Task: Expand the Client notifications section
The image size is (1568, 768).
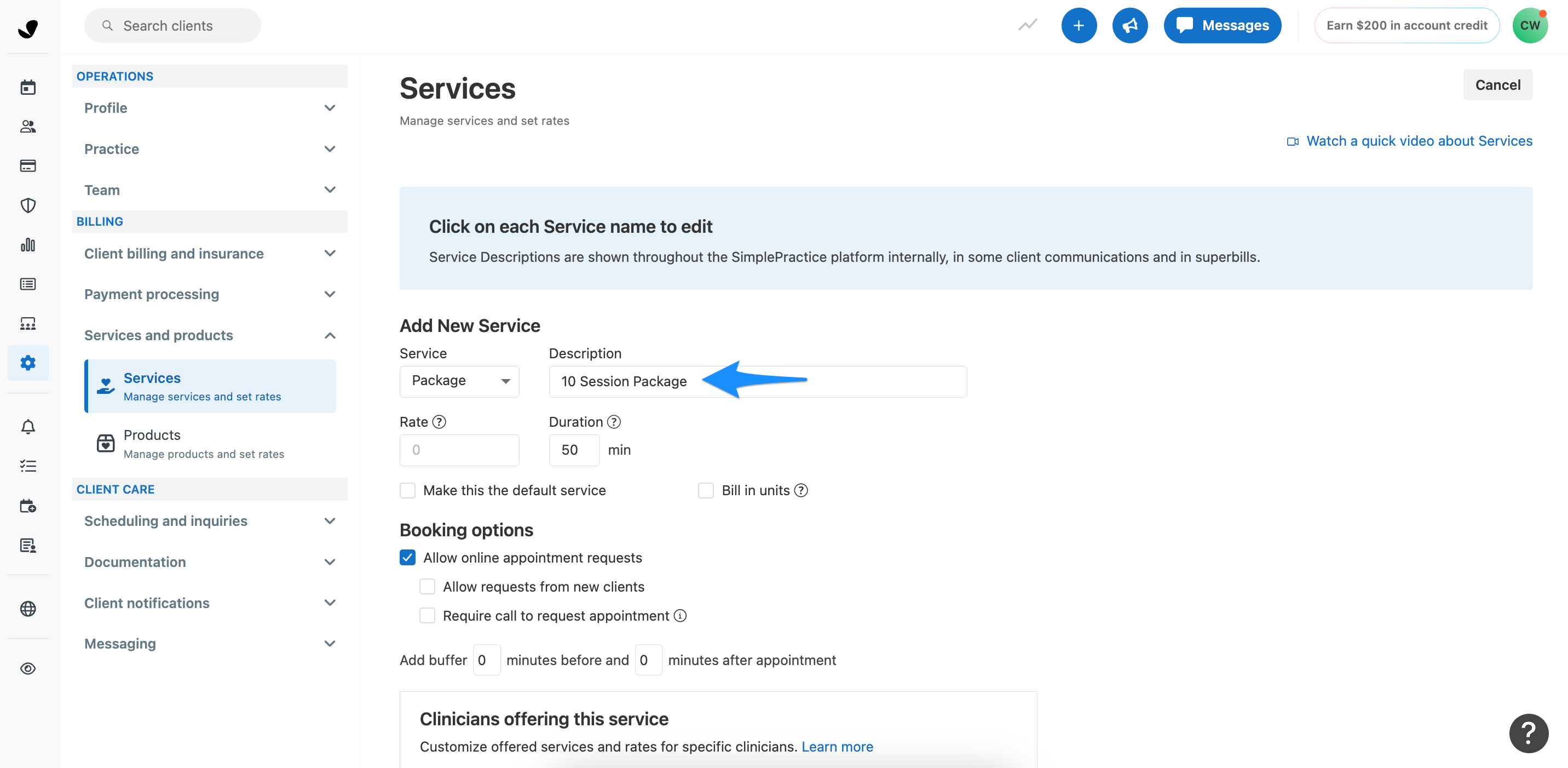Action: pyautogui.click(x=210, y=603)
